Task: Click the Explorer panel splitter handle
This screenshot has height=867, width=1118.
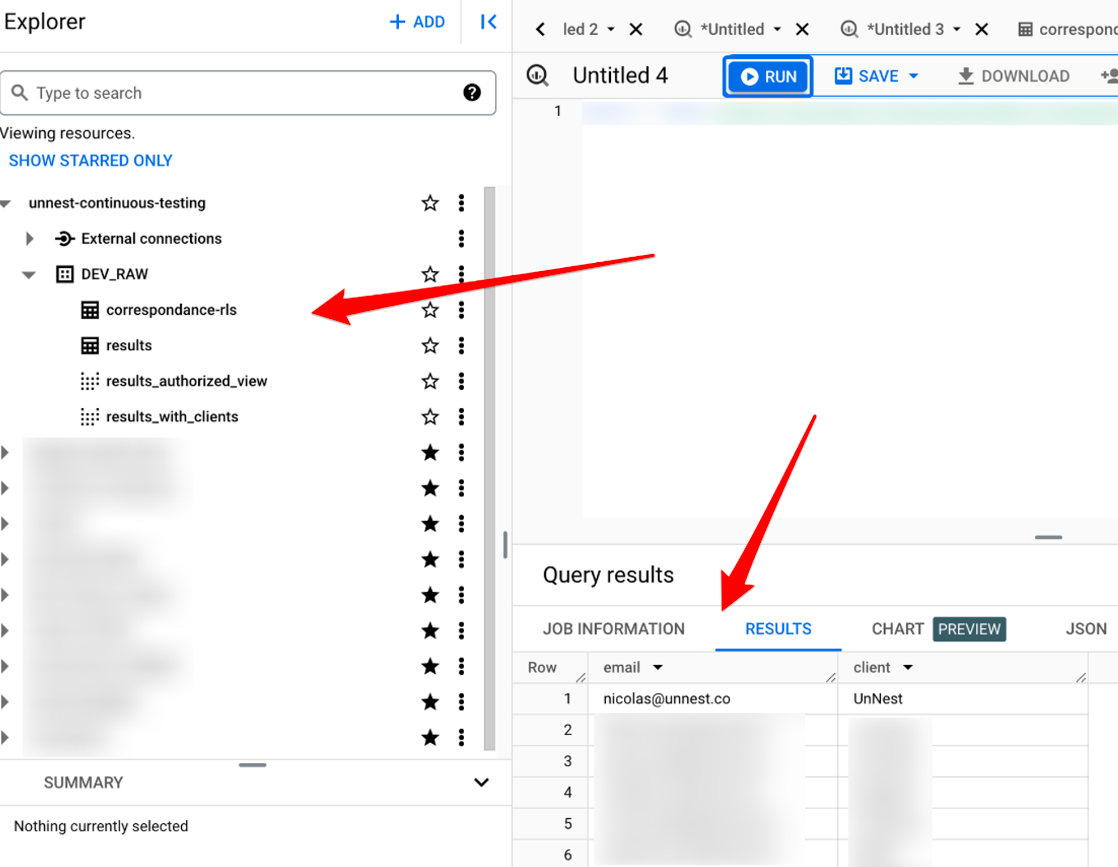Action: pyautogui.click(x=505, y=545)
